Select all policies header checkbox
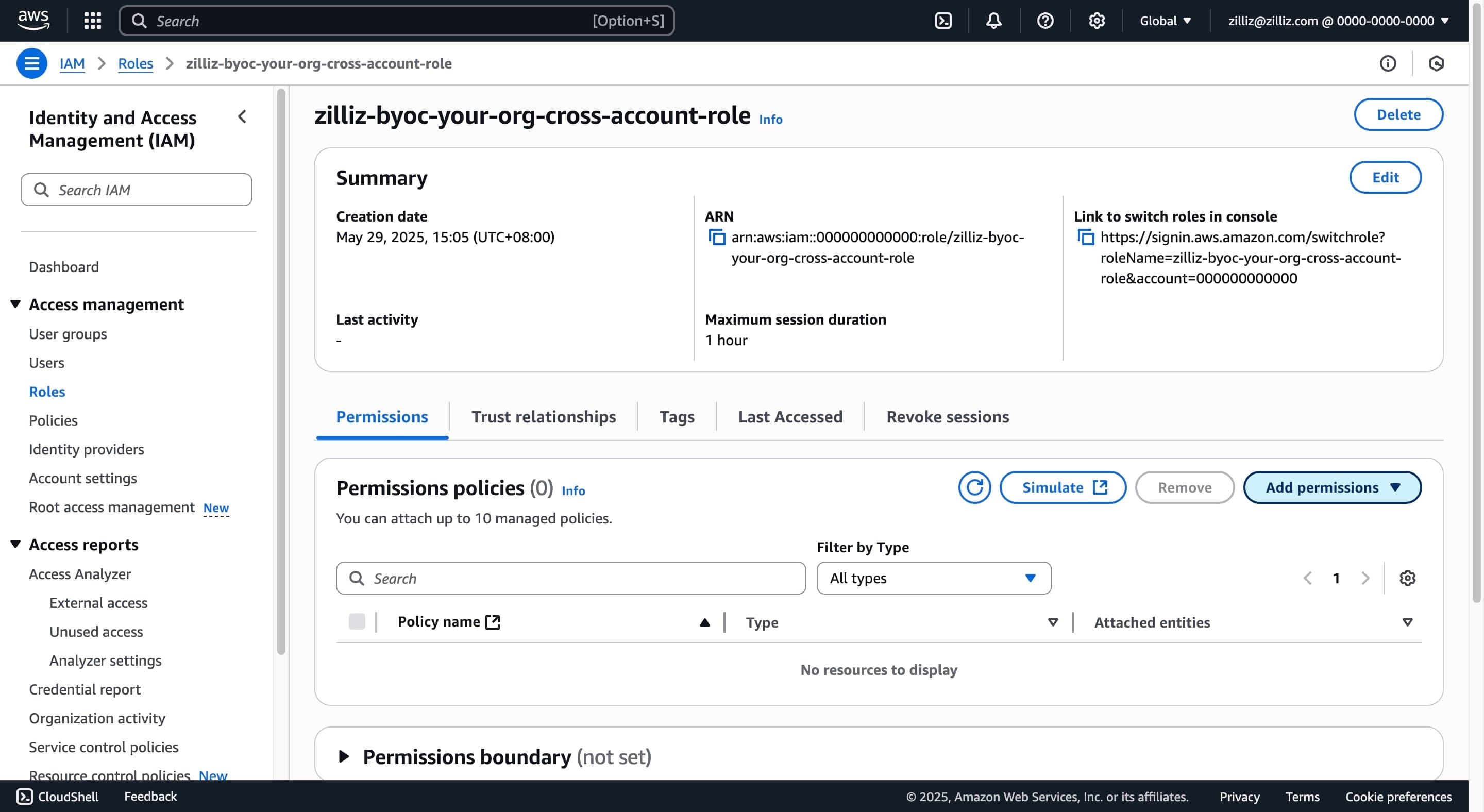This screenshot has width=1484, height=812. [357, 621]
